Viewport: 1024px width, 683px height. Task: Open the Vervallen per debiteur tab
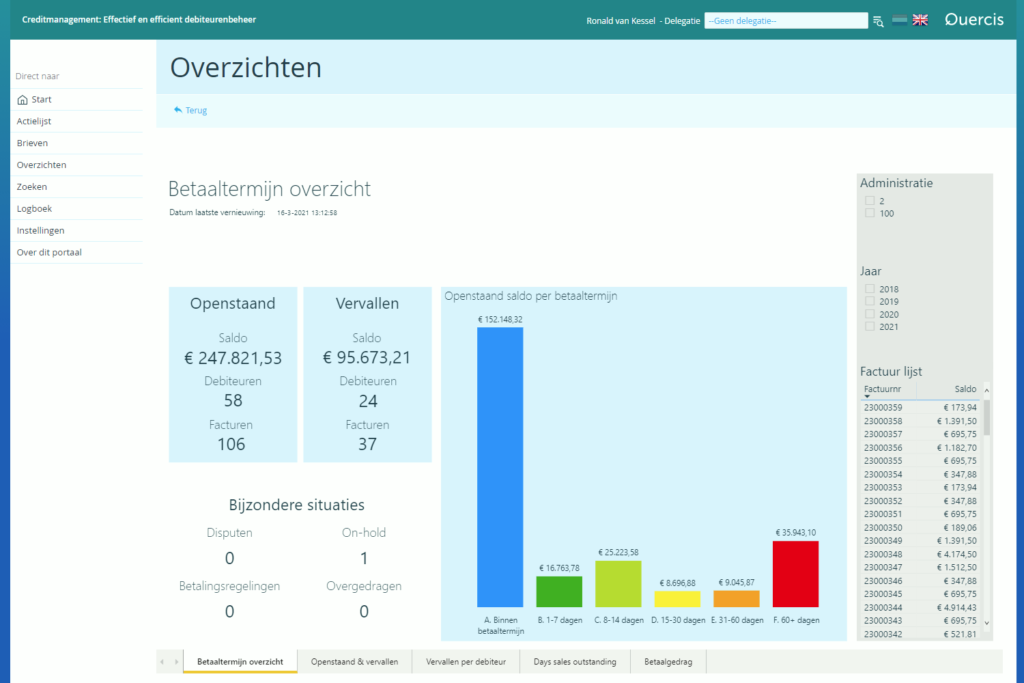pos(466,661)
